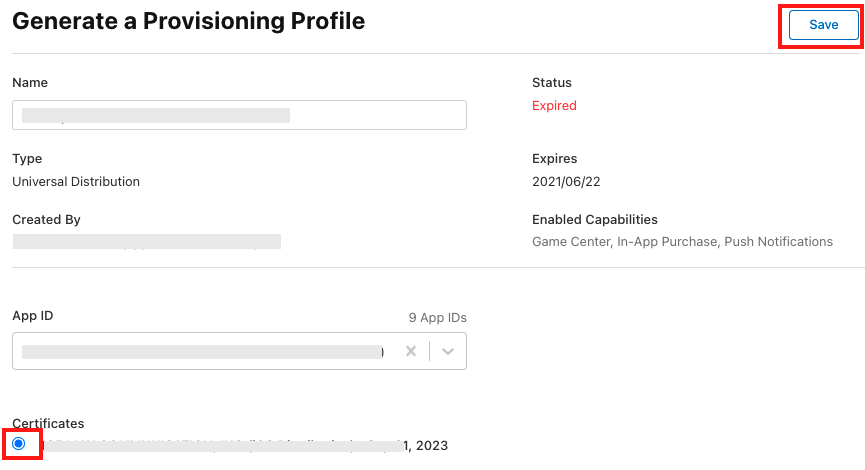Click the Universal Distribution type value
Screen dimensions: 865x470
76,182
